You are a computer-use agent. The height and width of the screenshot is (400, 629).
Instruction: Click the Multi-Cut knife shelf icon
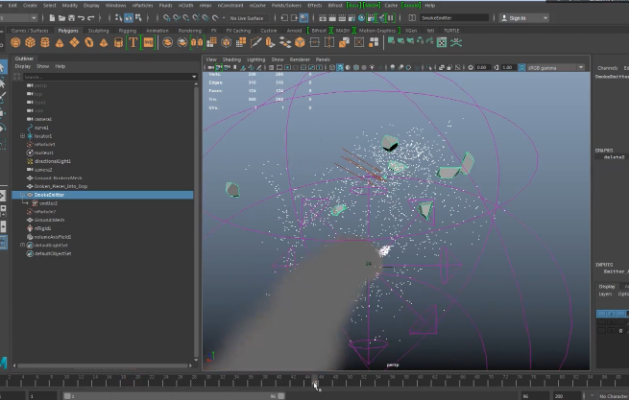click(255, 42)
